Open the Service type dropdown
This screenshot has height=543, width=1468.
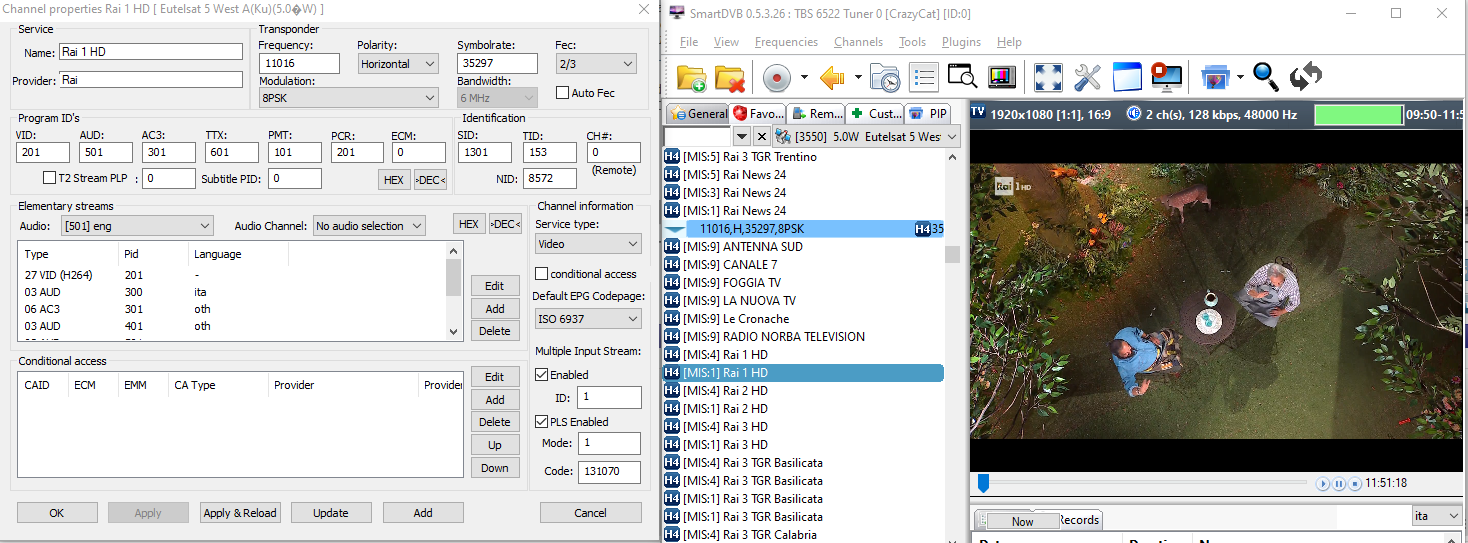tap(588, 244)
